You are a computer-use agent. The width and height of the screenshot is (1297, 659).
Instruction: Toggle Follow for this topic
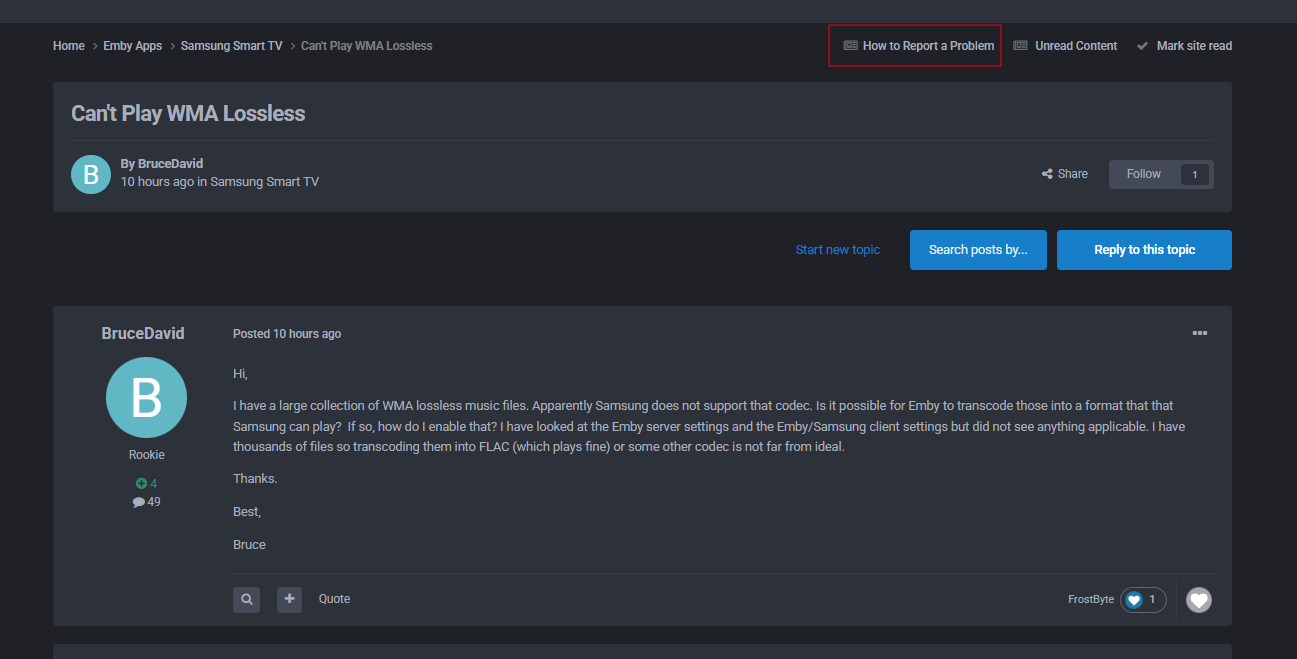(1144, 174)
